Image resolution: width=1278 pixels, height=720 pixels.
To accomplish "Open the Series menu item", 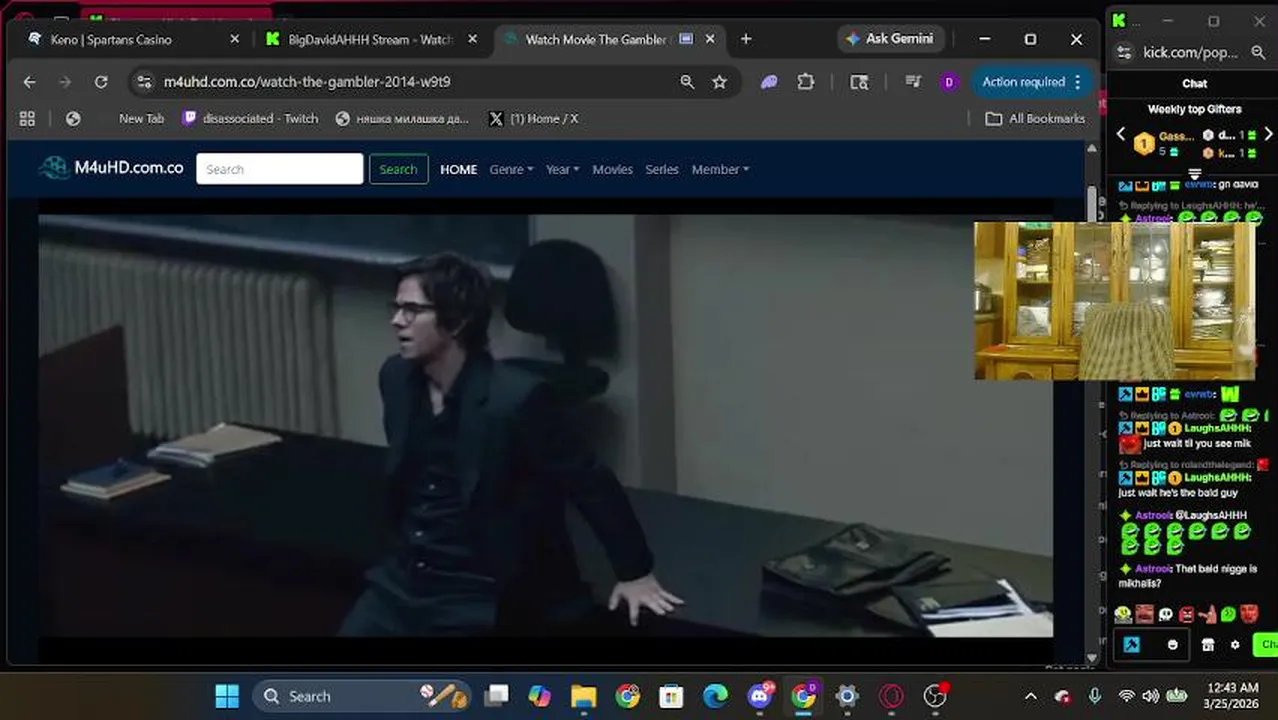I will (x=662, y=169).
